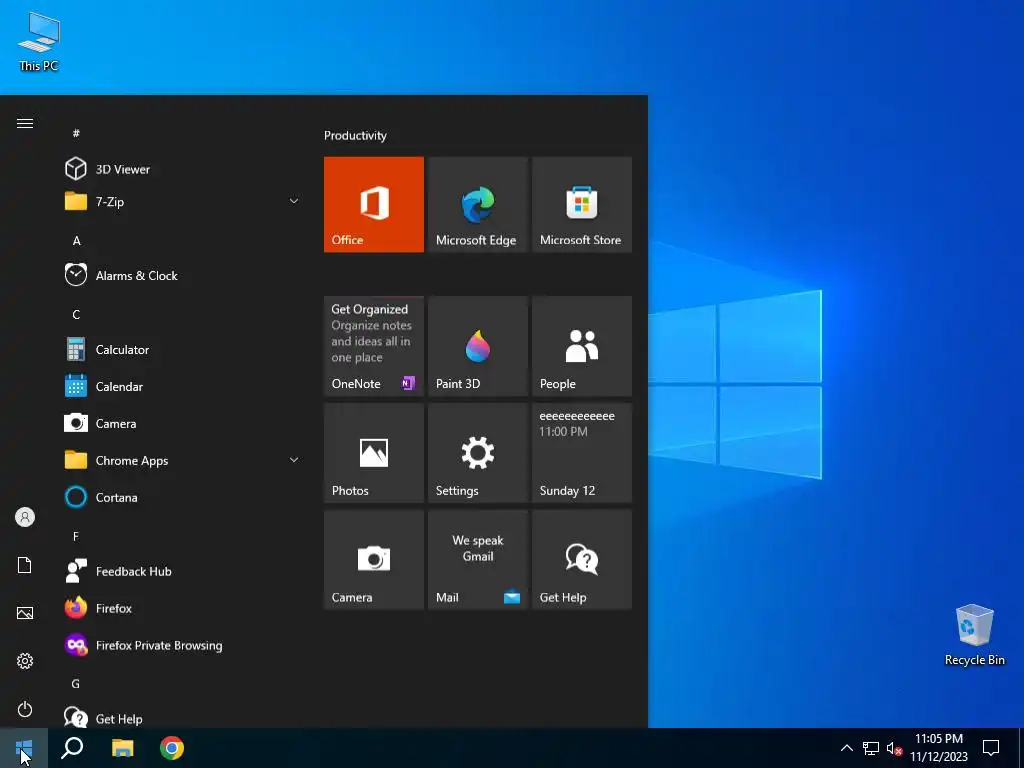Select the This PC desktop icon

[x=39, y=42]
